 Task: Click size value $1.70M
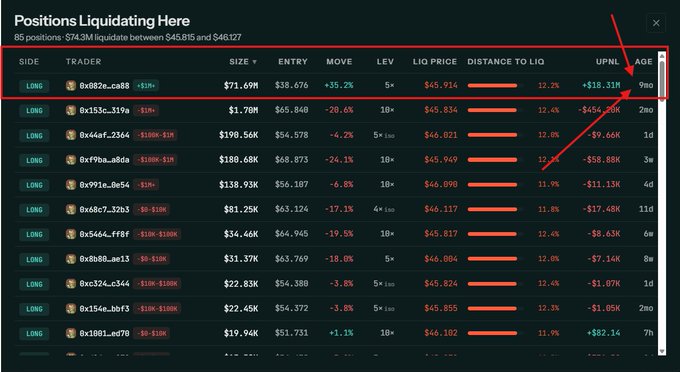coord(243,111)
